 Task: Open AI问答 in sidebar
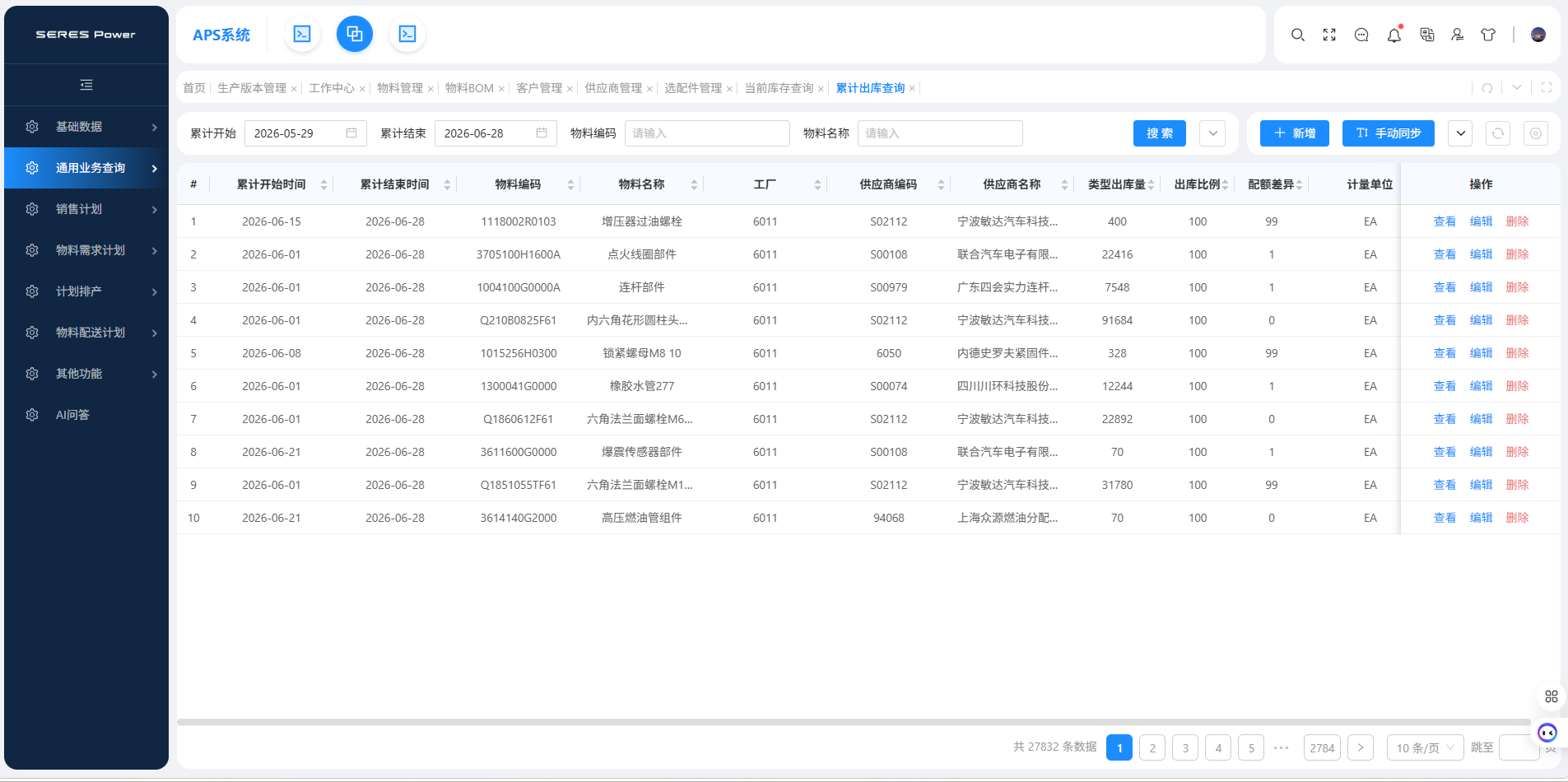coord(86,415)
